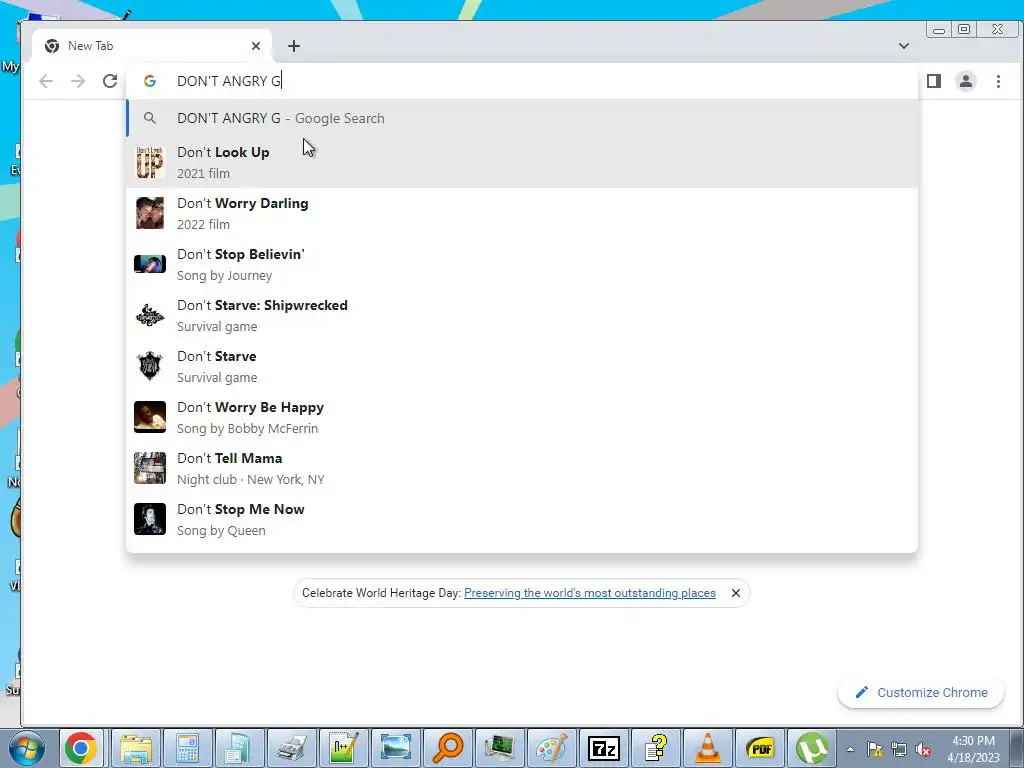Open Windows Explorer from the taskbar
This screenshot has width=1024, height=768.
[135, 748]
